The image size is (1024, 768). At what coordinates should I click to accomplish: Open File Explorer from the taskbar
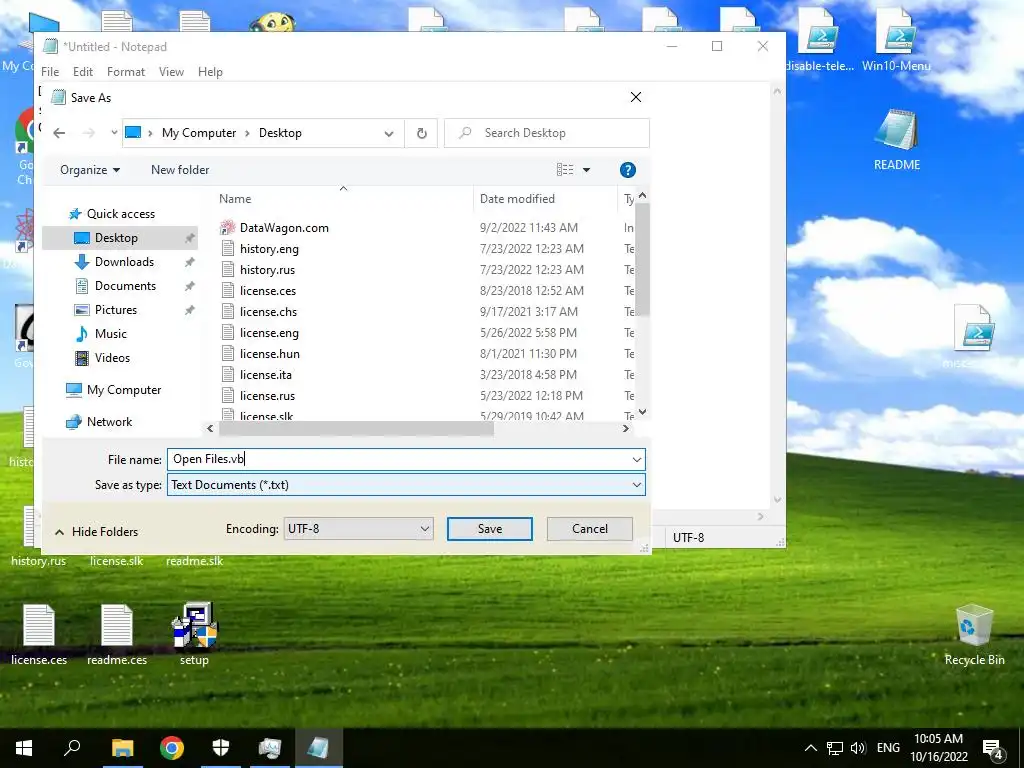(x=122, y=748)
